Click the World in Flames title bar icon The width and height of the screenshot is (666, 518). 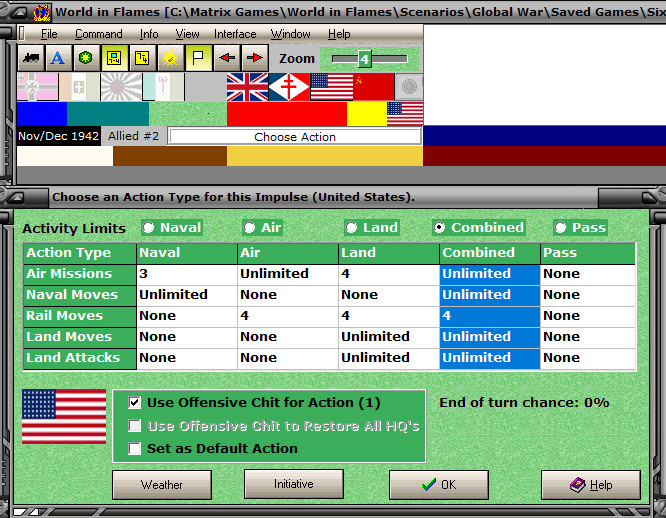(x=42, y=13)
